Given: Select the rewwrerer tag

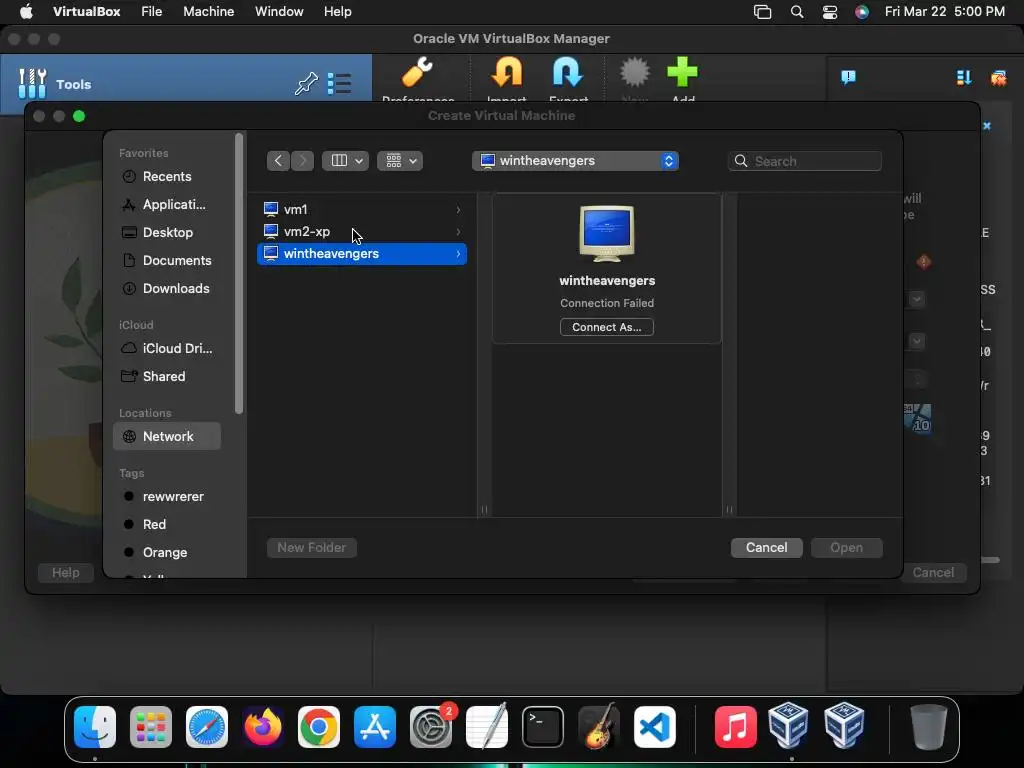Looking at the screenshot, I should click(x=167, y=496).
